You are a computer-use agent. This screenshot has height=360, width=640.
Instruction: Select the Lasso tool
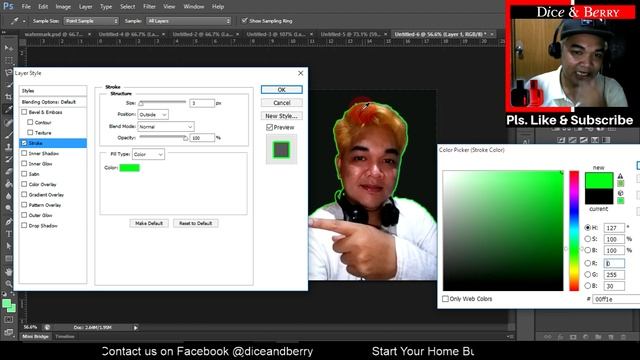pyautogui.click(x=8, y=73)
